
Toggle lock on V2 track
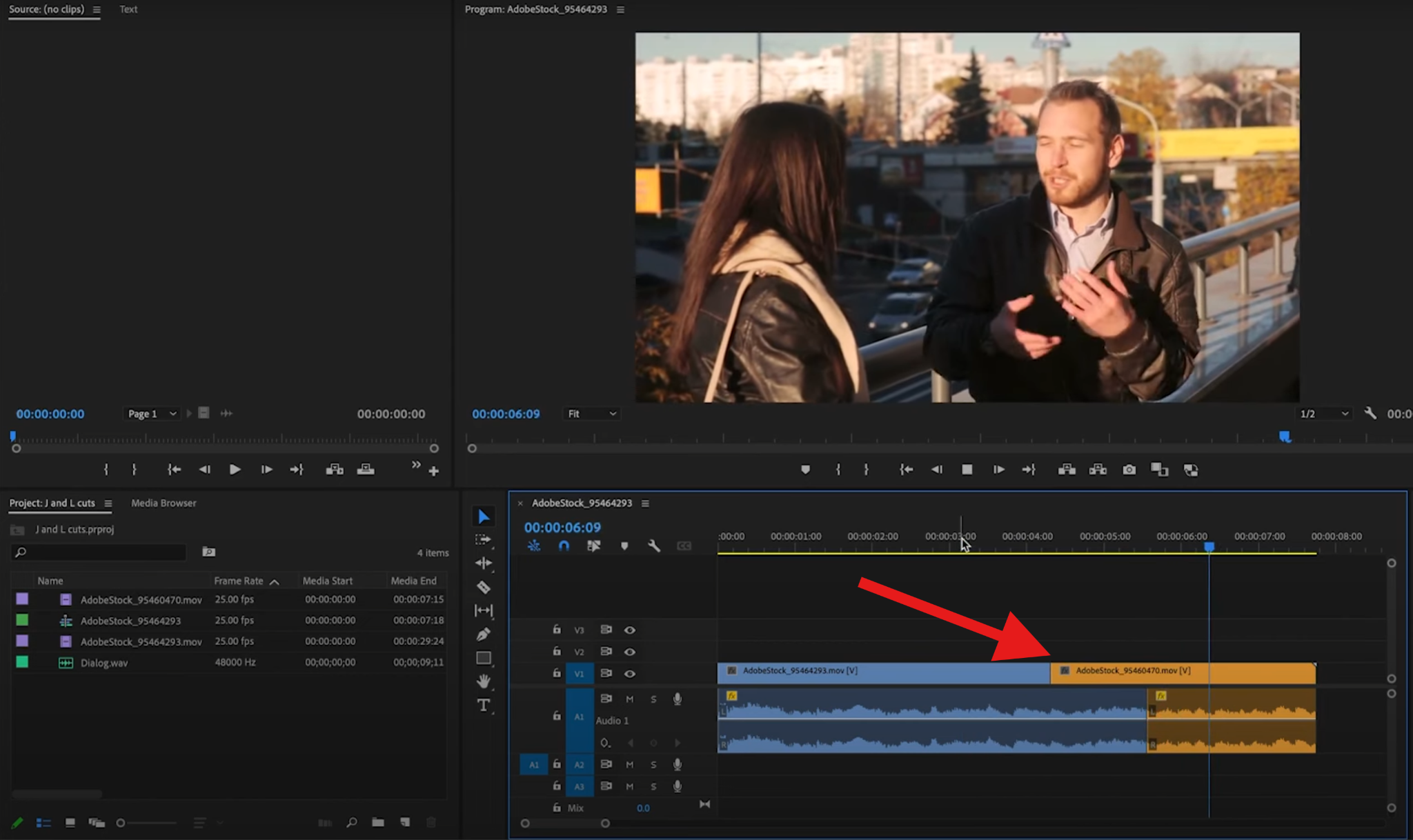coord(557,651)
